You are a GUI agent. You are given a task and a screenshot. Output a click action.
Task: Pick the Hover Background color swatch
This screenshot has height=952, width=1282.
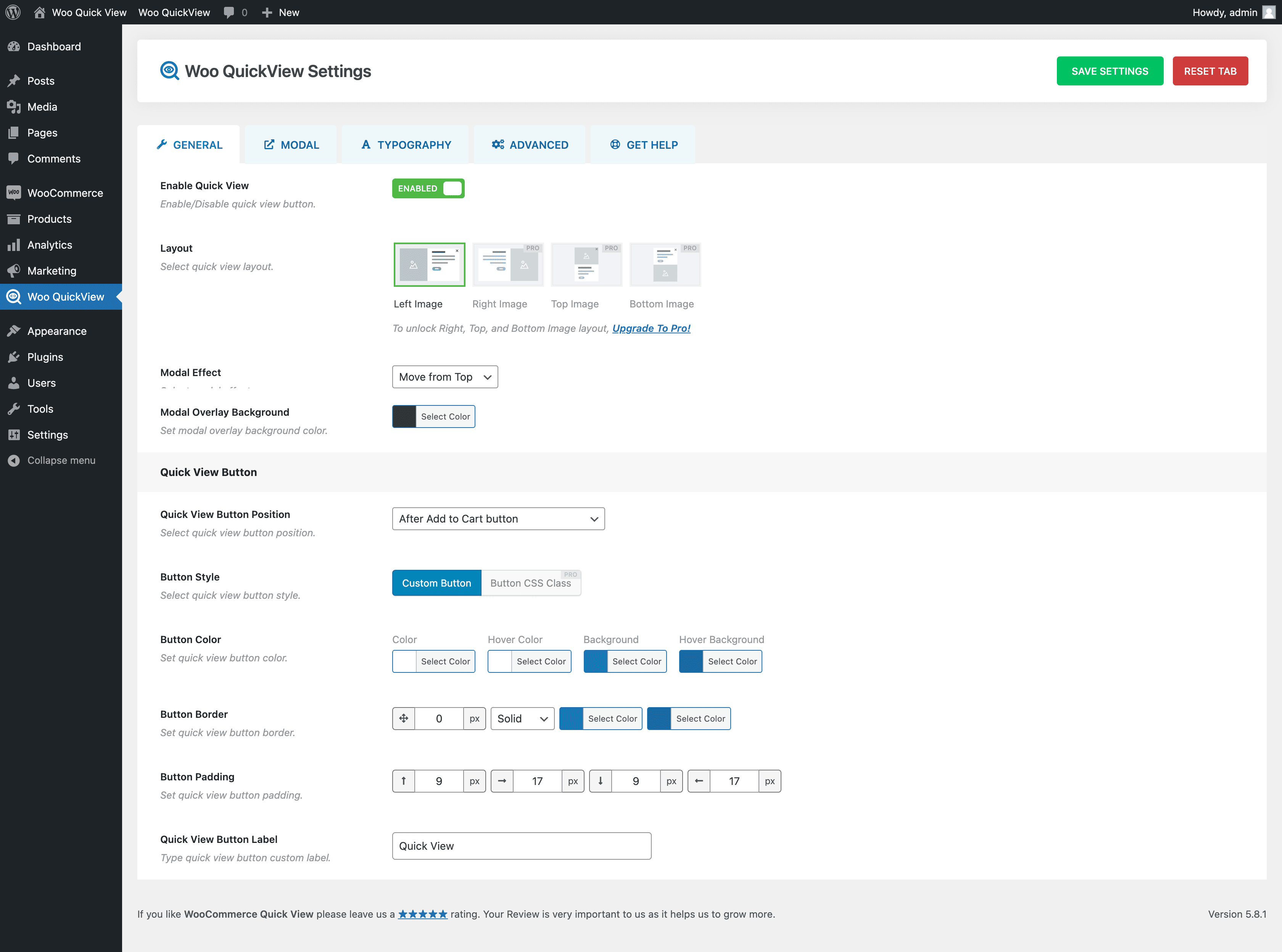coord(691,662)
